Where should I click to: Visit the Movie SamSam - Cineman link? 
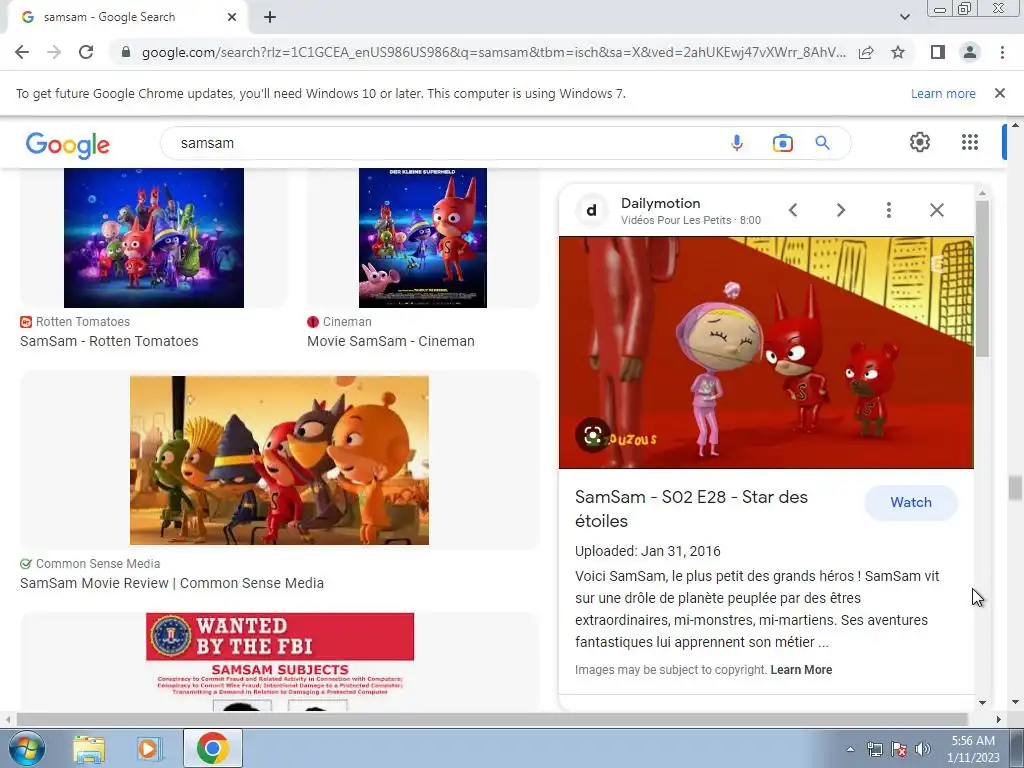(x=391, y=341)
